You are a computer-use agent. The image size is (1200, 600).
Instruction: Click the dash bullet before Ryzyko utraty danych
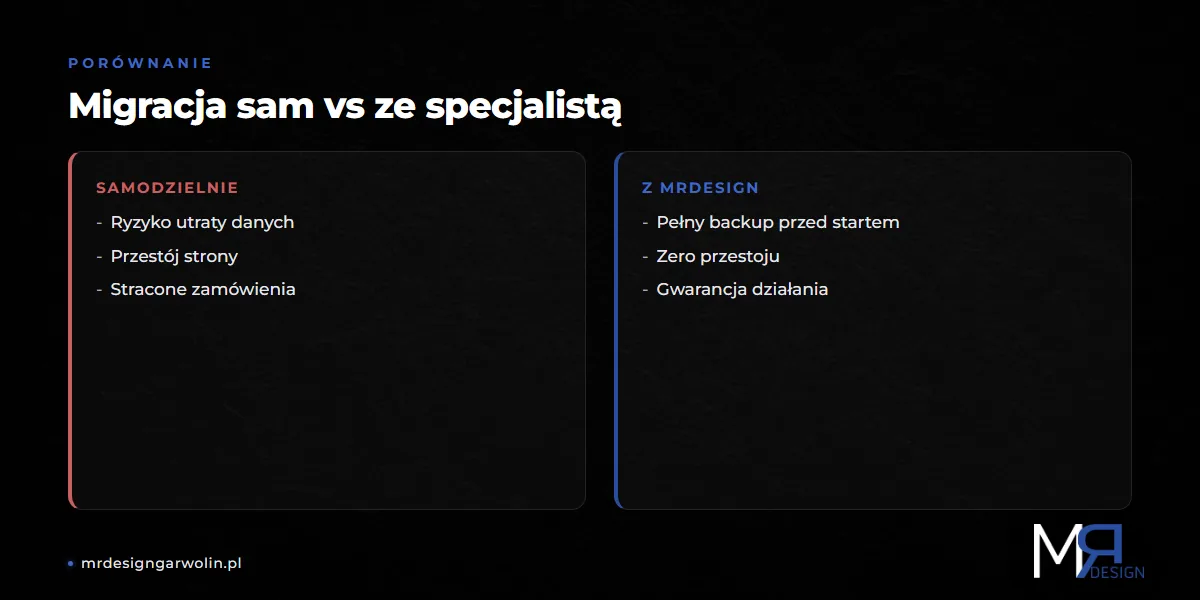coord(99,224)
